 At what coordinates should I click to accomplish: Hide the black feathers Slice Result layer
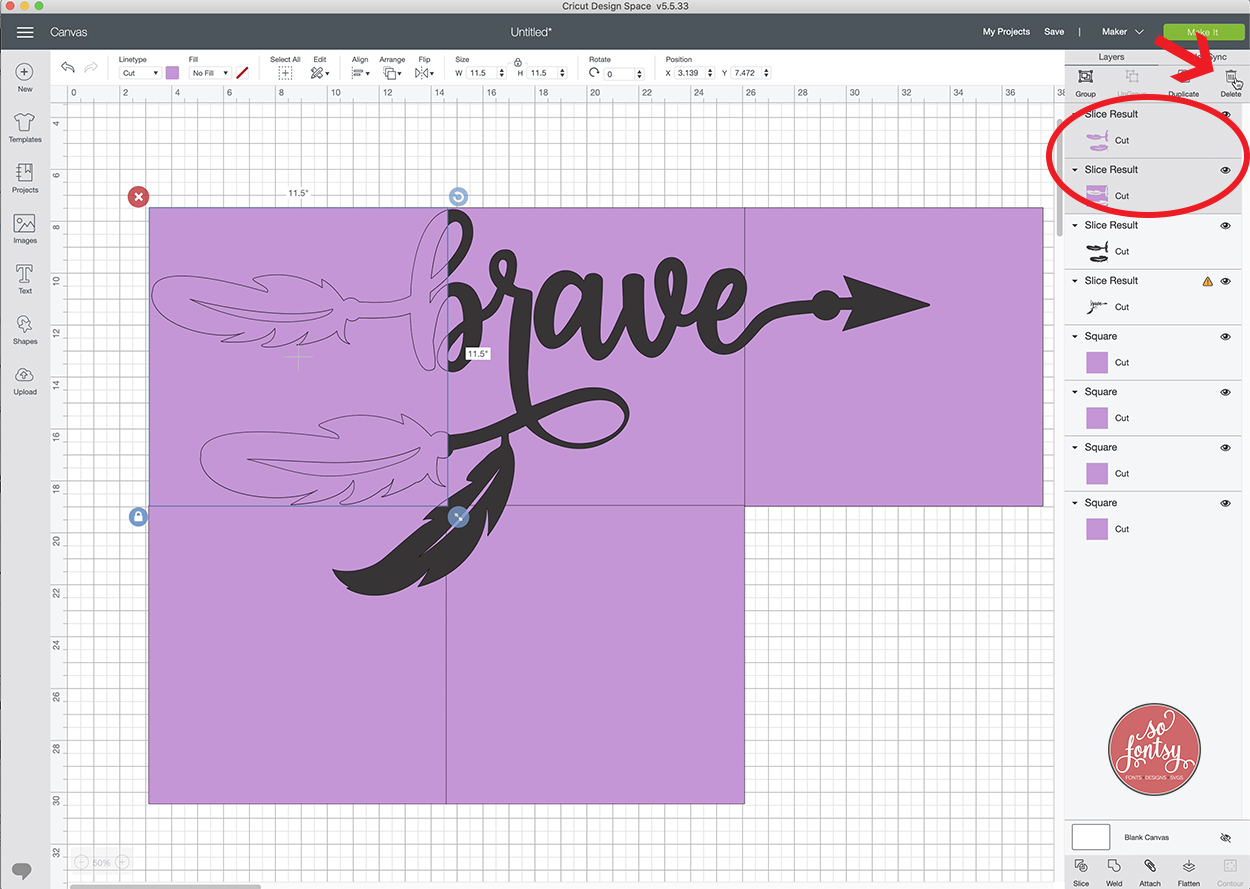[1225, 226]
